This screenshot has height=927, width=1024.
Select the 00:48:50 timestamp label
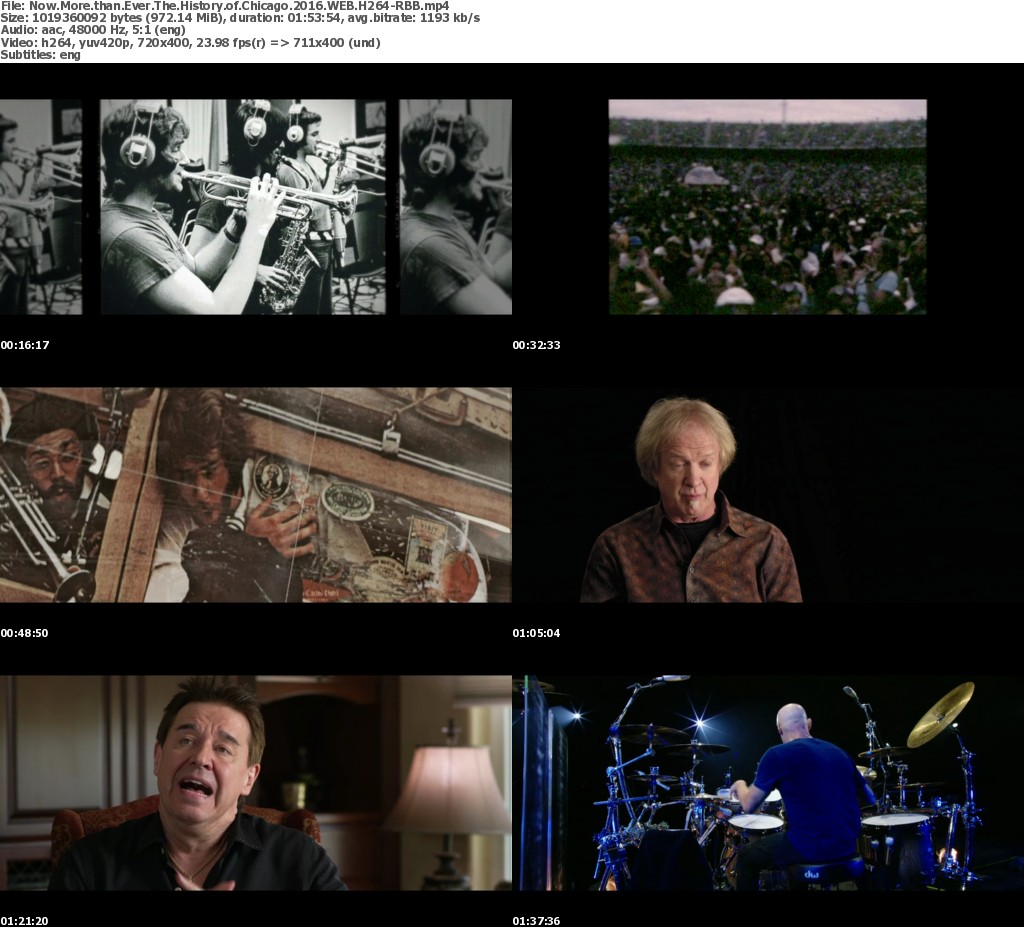point(25,633)
